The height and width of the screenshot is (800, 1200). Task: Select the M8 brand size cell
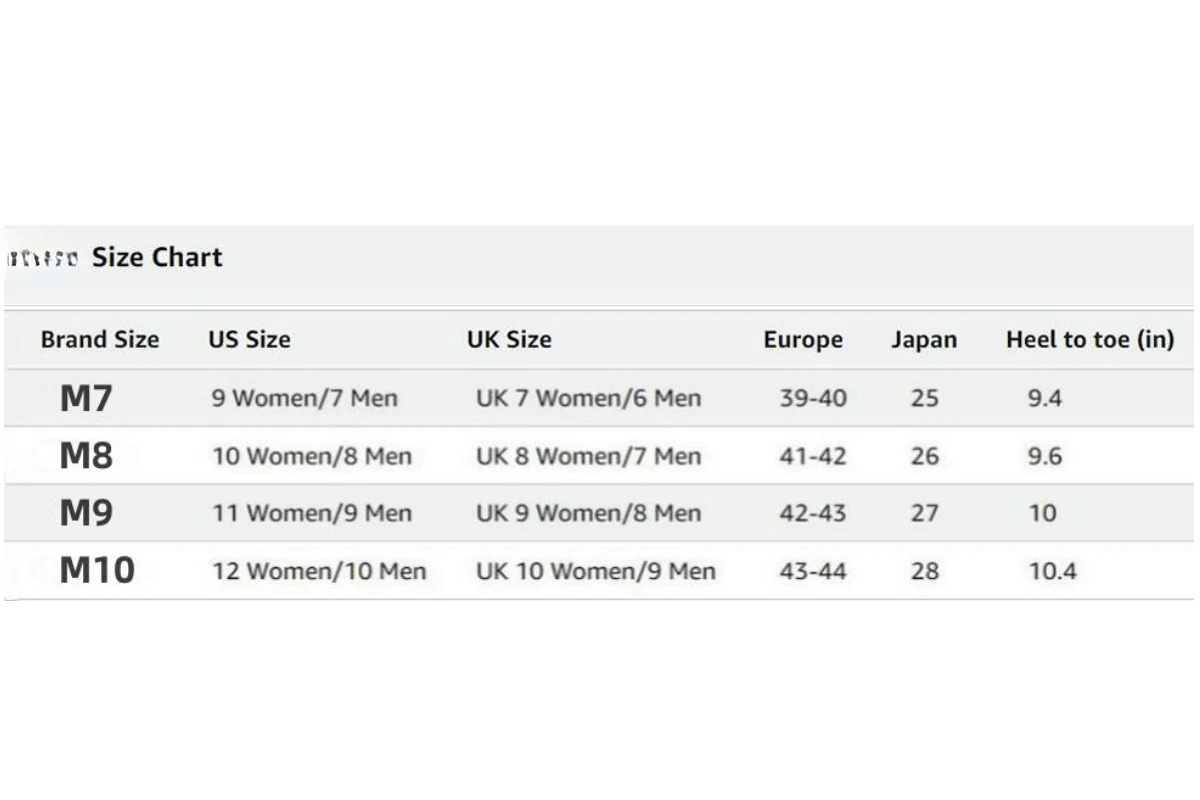pyautogui.click(x=86, y=457)
